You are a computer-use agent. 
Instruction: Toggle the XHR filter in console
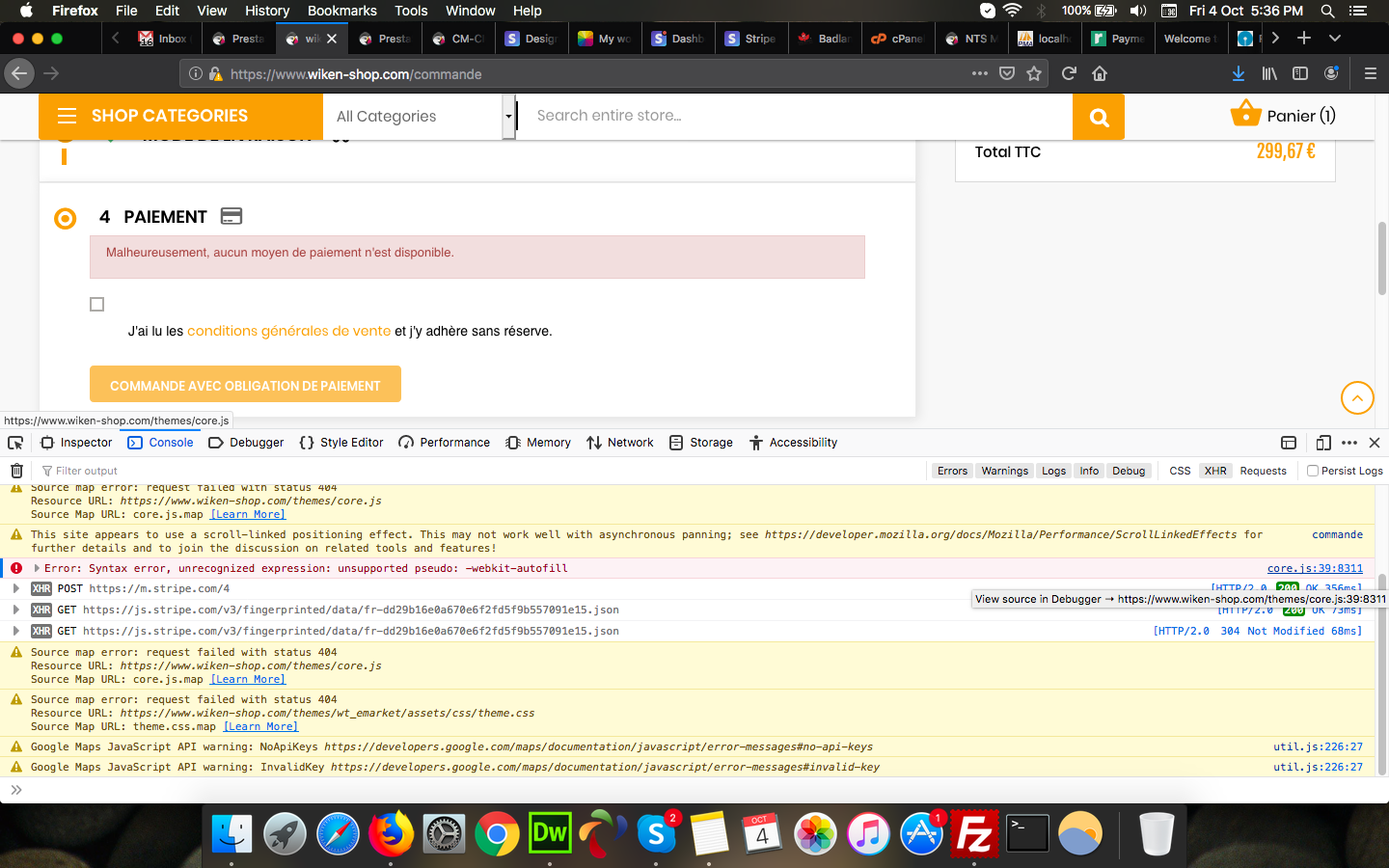tap(1215, 471)
